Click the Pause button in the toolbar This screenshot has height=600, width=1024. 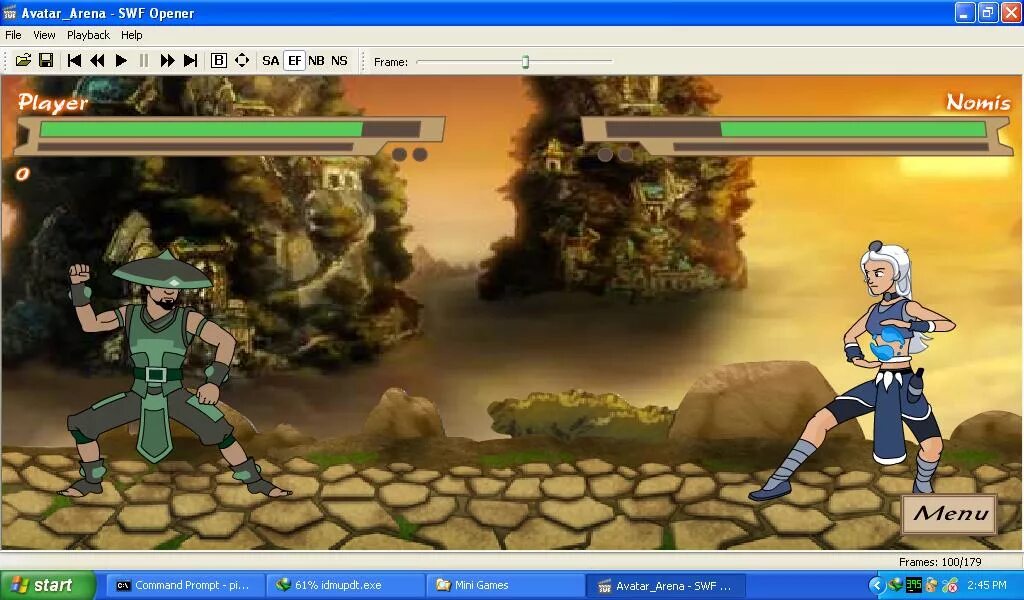coord(144,61)
